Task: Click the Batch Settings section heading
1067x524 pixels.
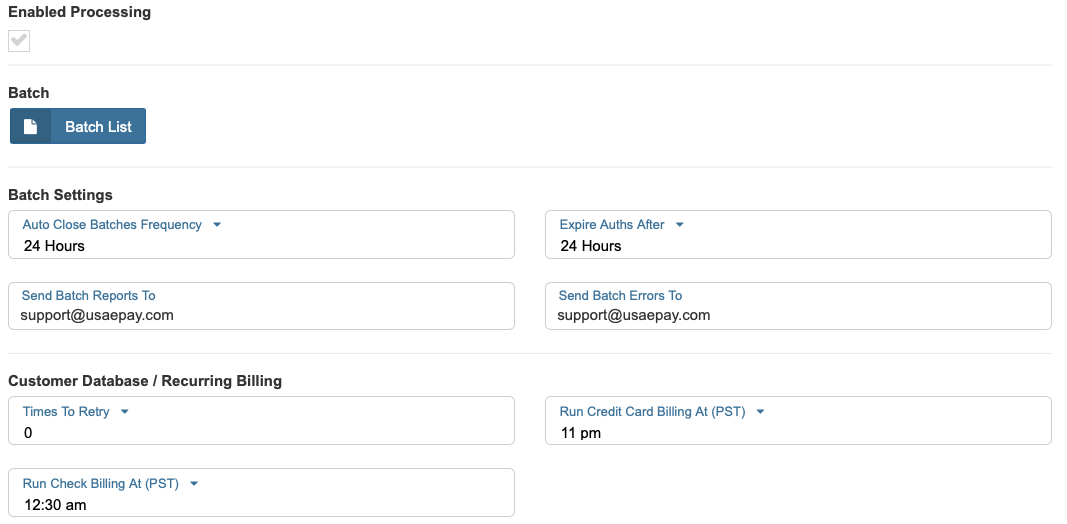Action: tap(60, 194)
